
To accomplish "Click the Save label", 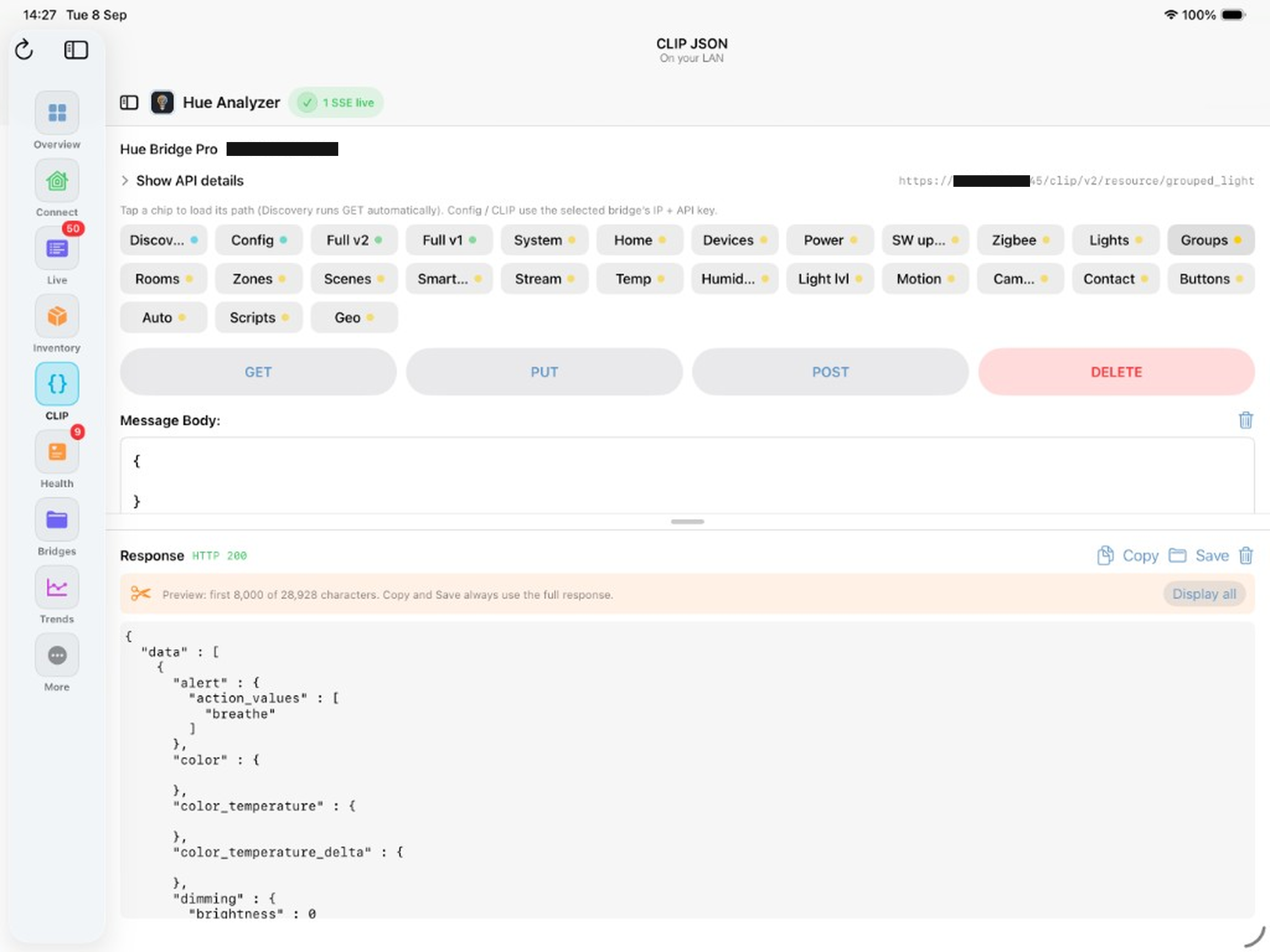I will pyautogui.click(x=1212, y=555).
